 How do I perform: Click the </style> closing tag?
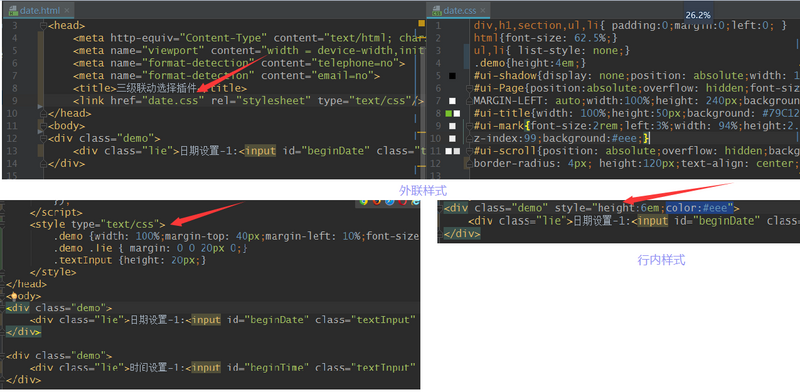[x=53, y=272]
